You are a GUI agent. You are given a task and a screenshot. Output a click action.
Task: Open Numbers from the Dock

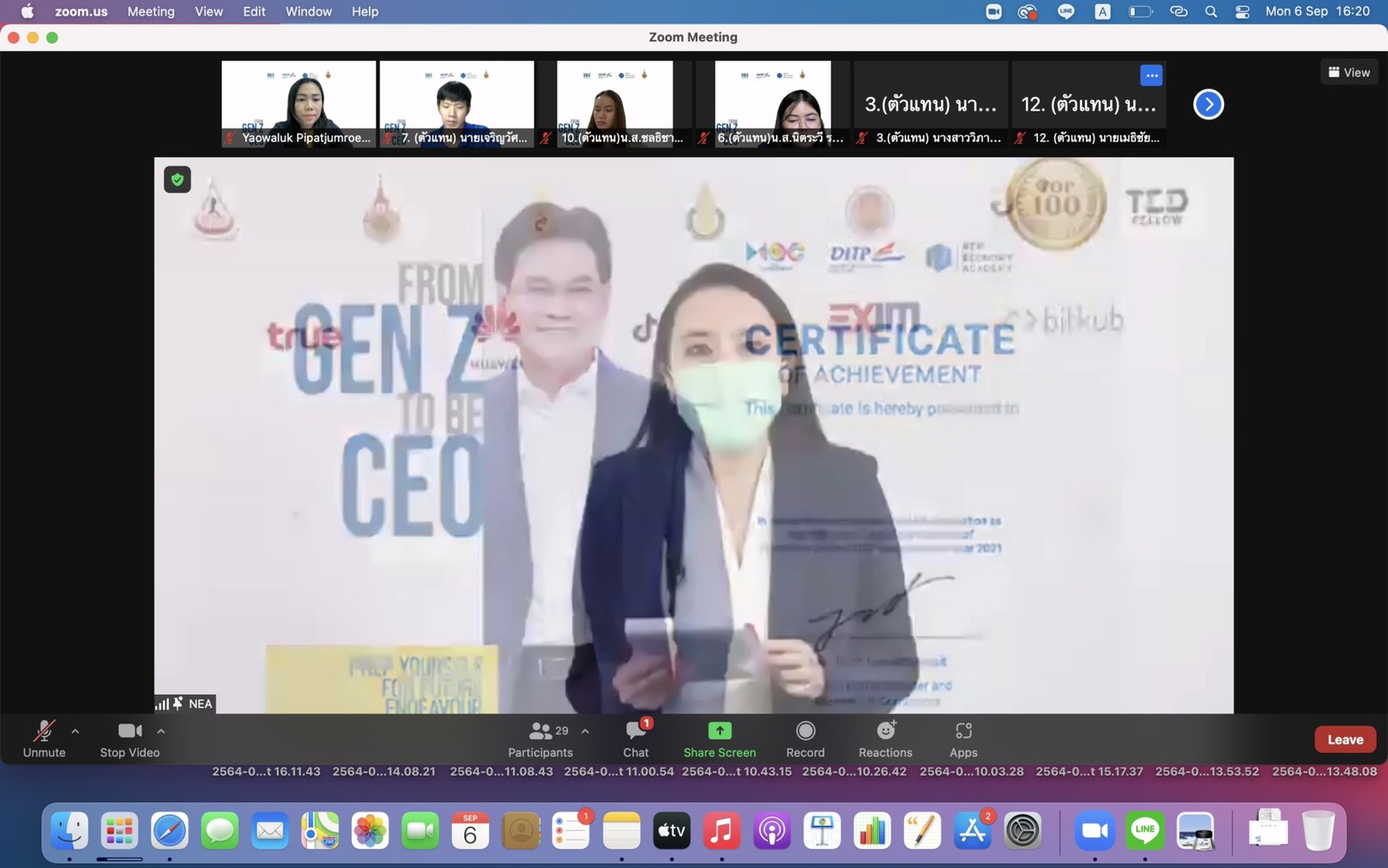872,830
